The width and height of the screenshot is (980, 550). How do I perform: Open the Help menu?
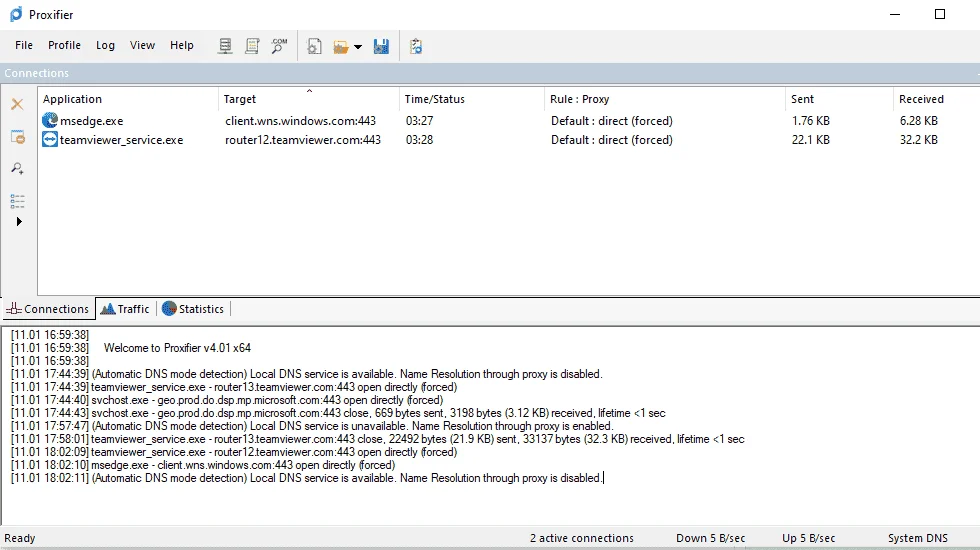[x=182, y=45]
